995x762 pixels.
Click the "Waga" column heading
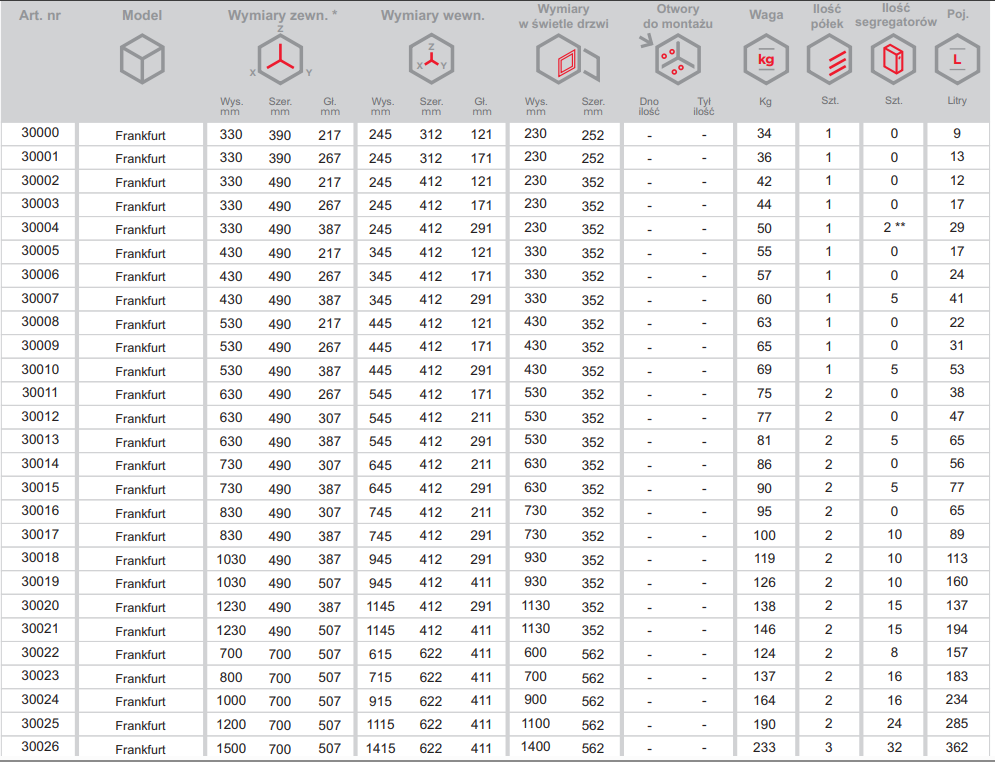click(x=766, y=16)
